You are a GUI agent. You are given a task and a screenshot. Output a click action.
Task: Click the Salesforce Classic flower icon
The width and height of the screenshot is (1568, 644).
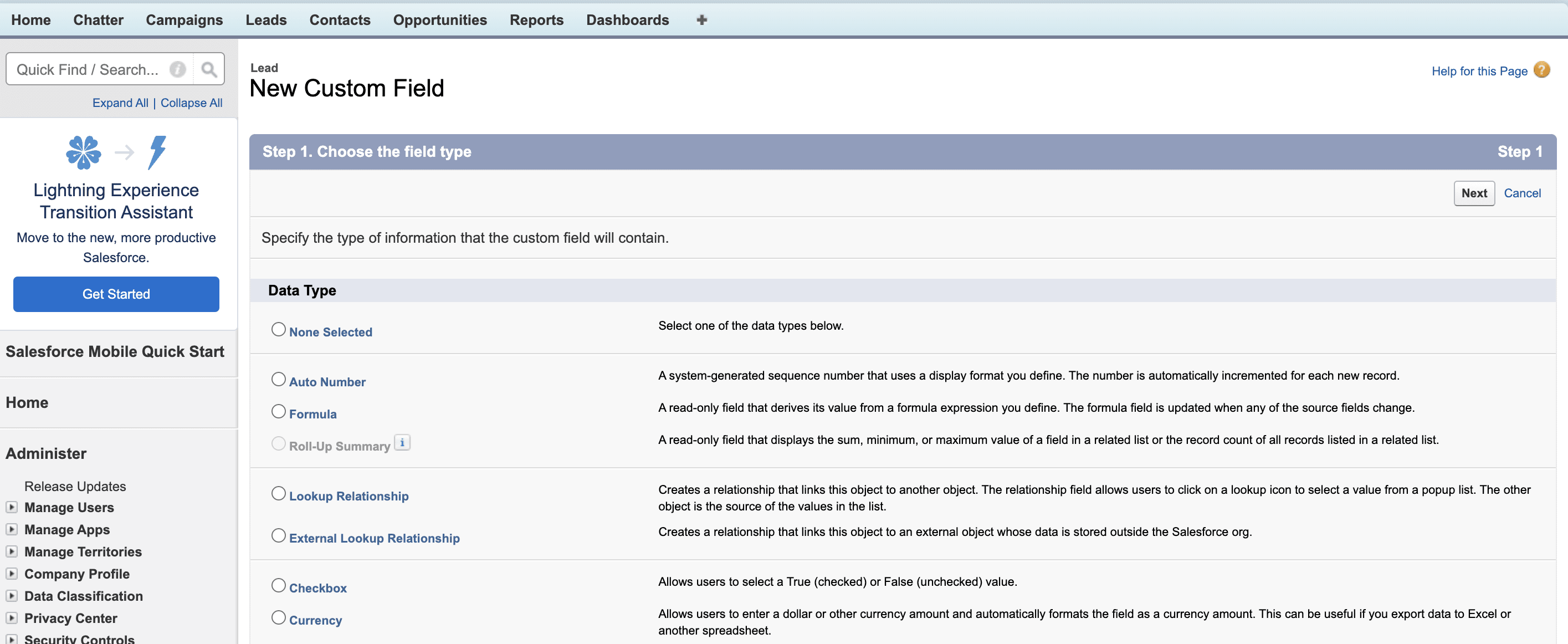[x=84, y=152]
